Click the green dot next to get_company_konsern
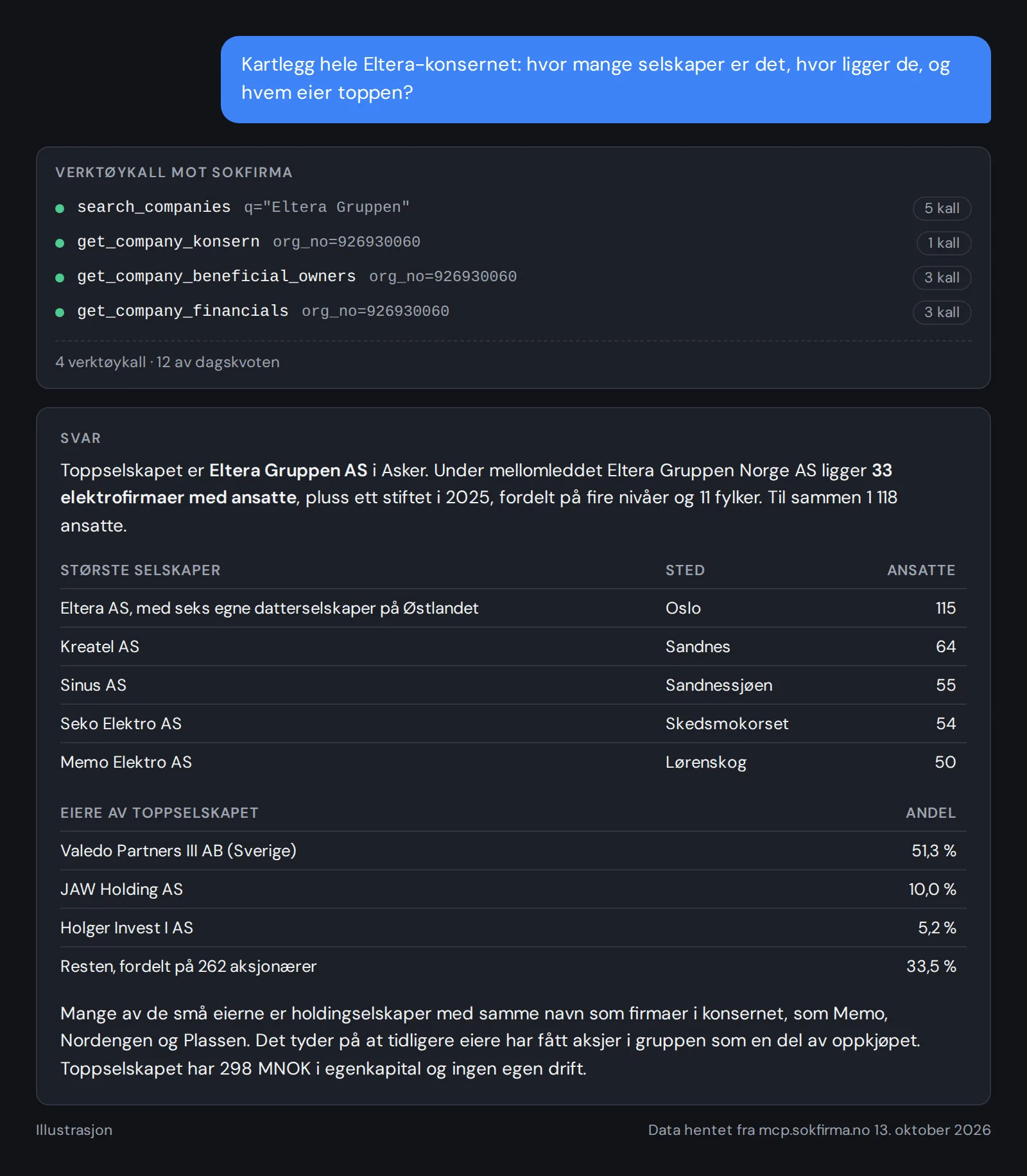This screenshot has height=1176, width=1027. [60, 243]
